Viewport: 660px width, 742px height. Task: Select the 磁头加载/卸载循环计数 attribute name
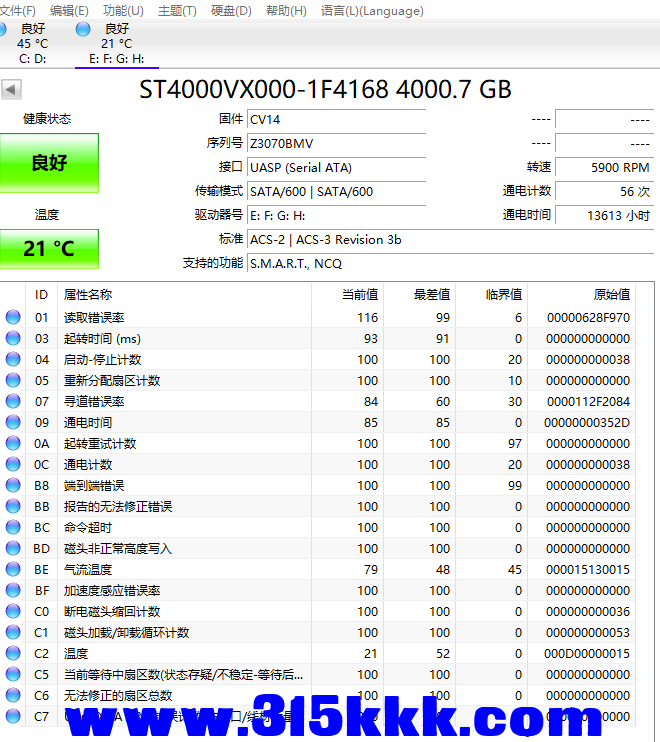[x=127, y=633]
